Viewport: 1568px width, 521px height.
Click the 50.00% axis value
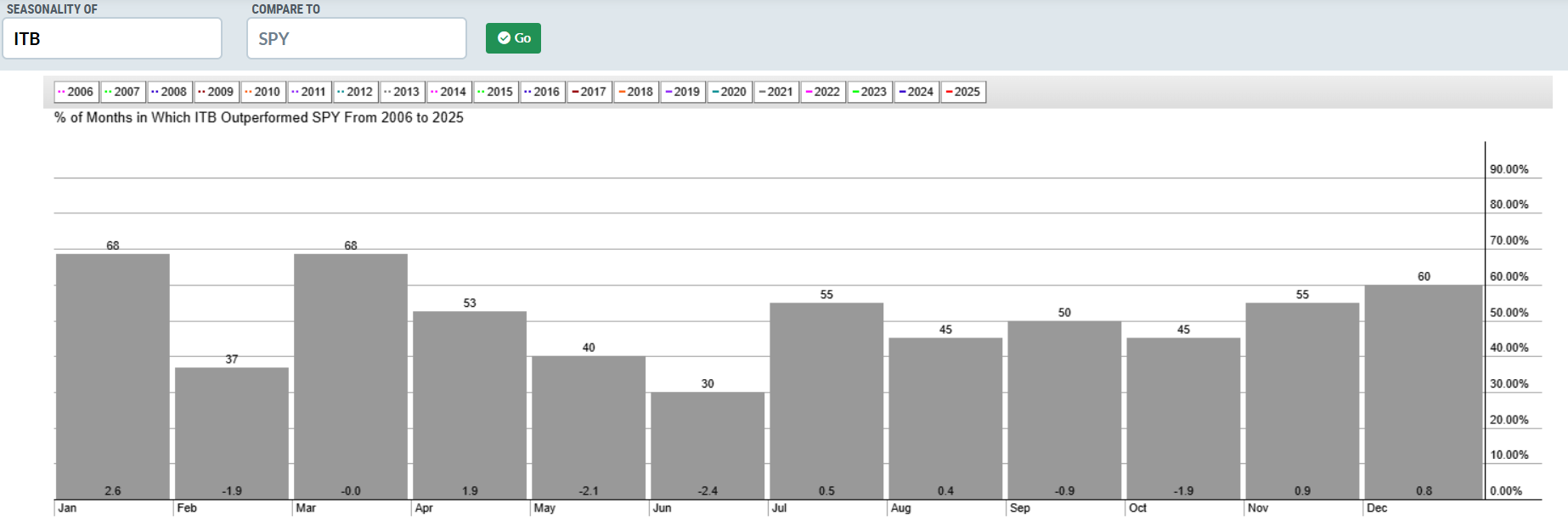(x=1509, y=313)
